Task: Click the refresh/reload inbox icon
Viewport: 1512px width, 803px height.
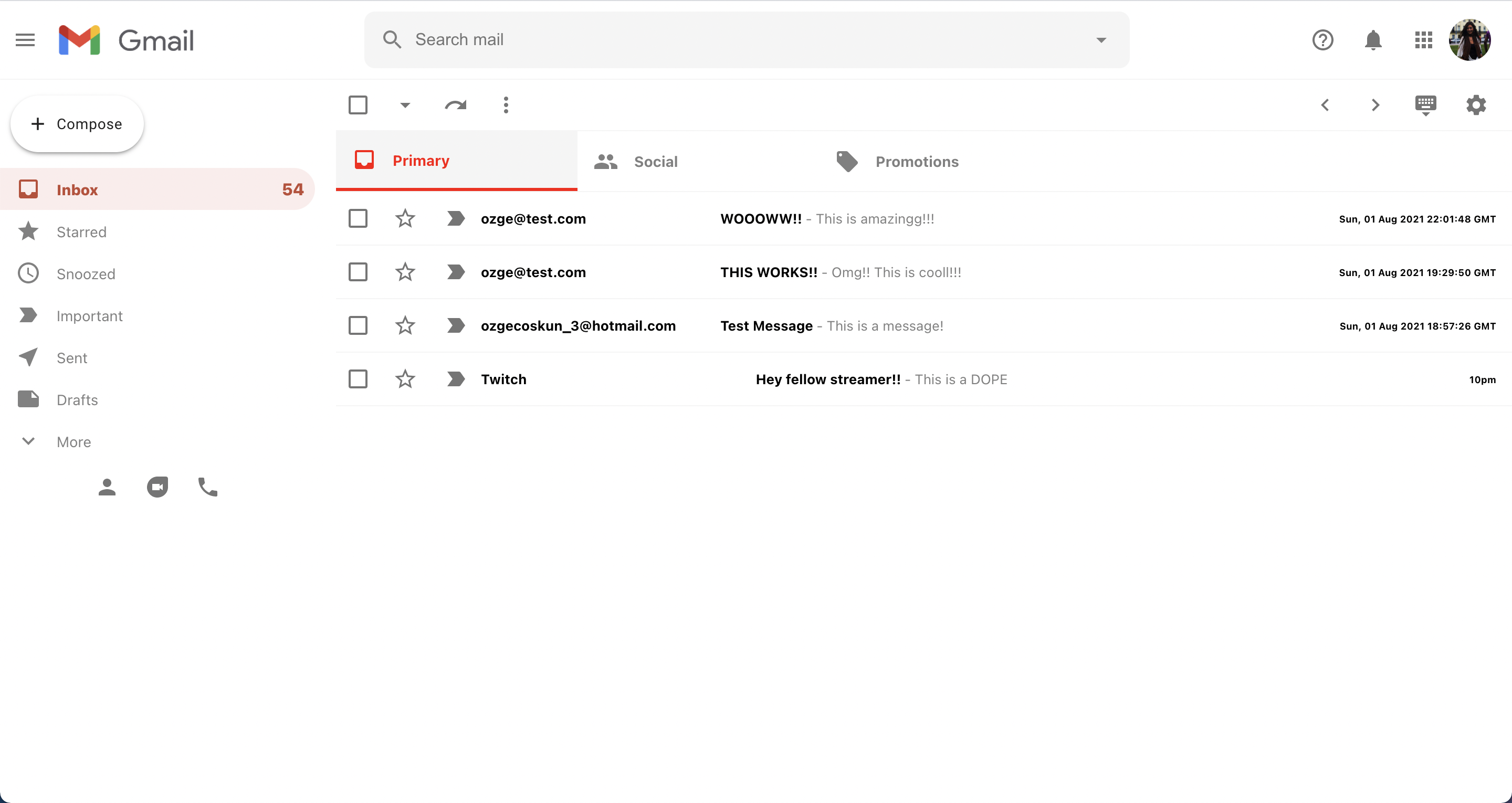Action: (456, 105)
